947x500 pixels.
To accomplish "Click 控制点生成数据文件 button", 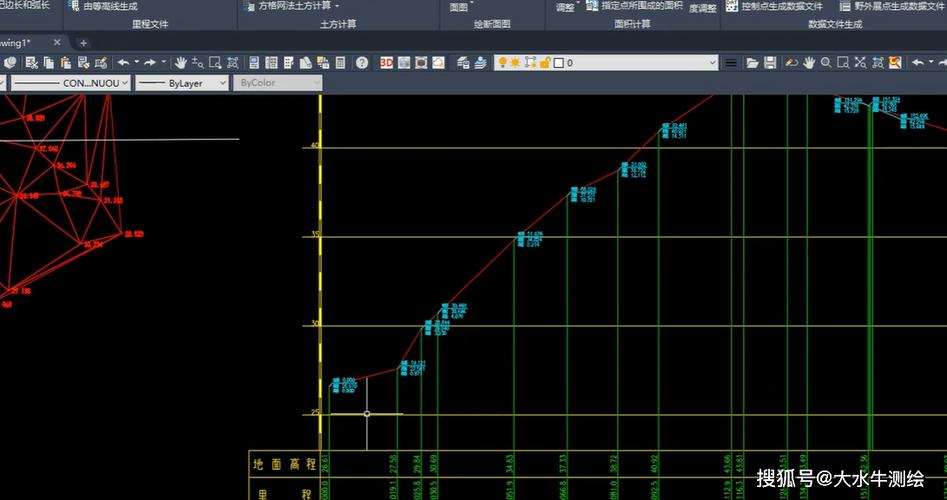I will [773, 6].
